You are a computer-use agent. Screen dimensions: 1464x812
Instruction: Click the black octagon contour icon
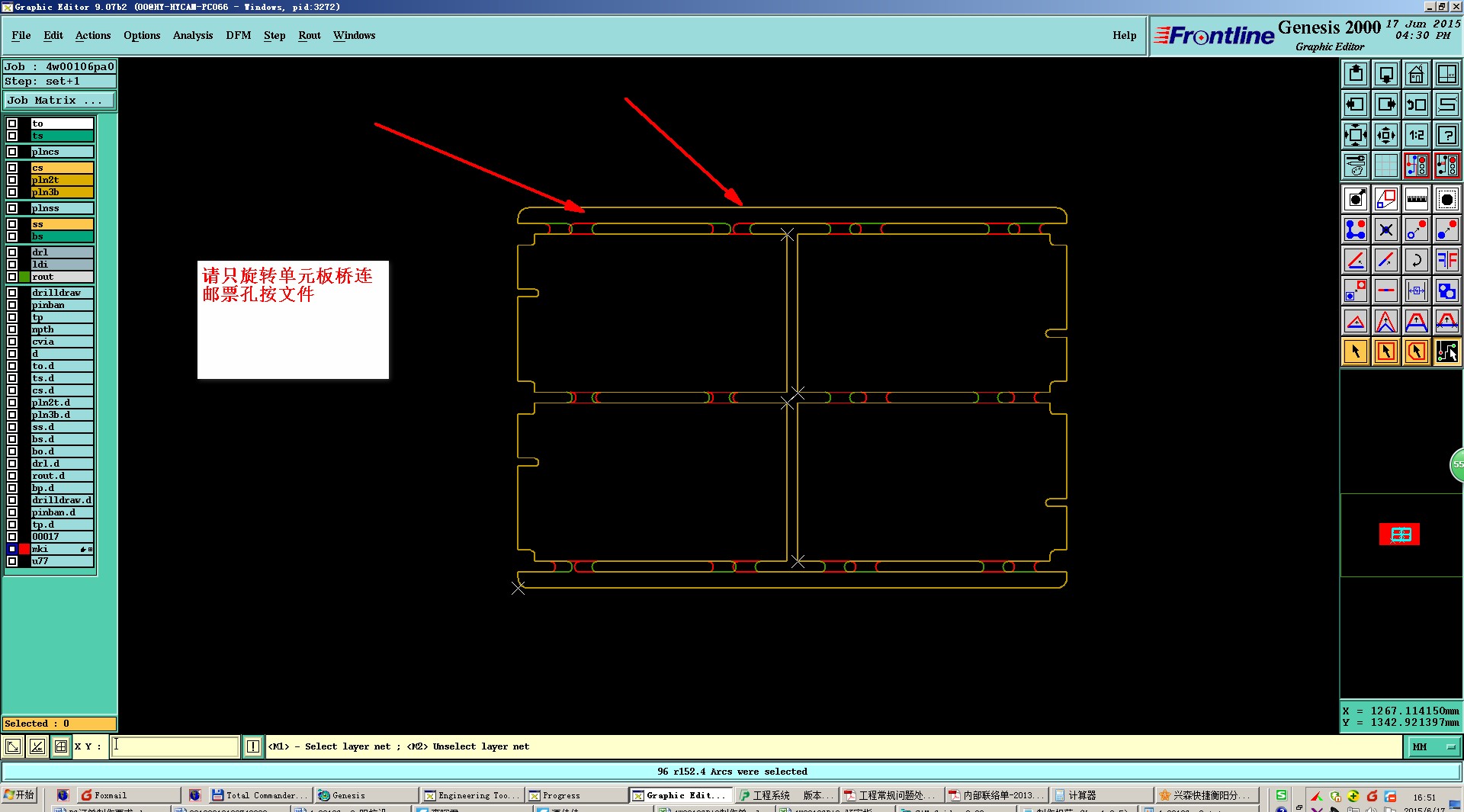point(1447,199)
